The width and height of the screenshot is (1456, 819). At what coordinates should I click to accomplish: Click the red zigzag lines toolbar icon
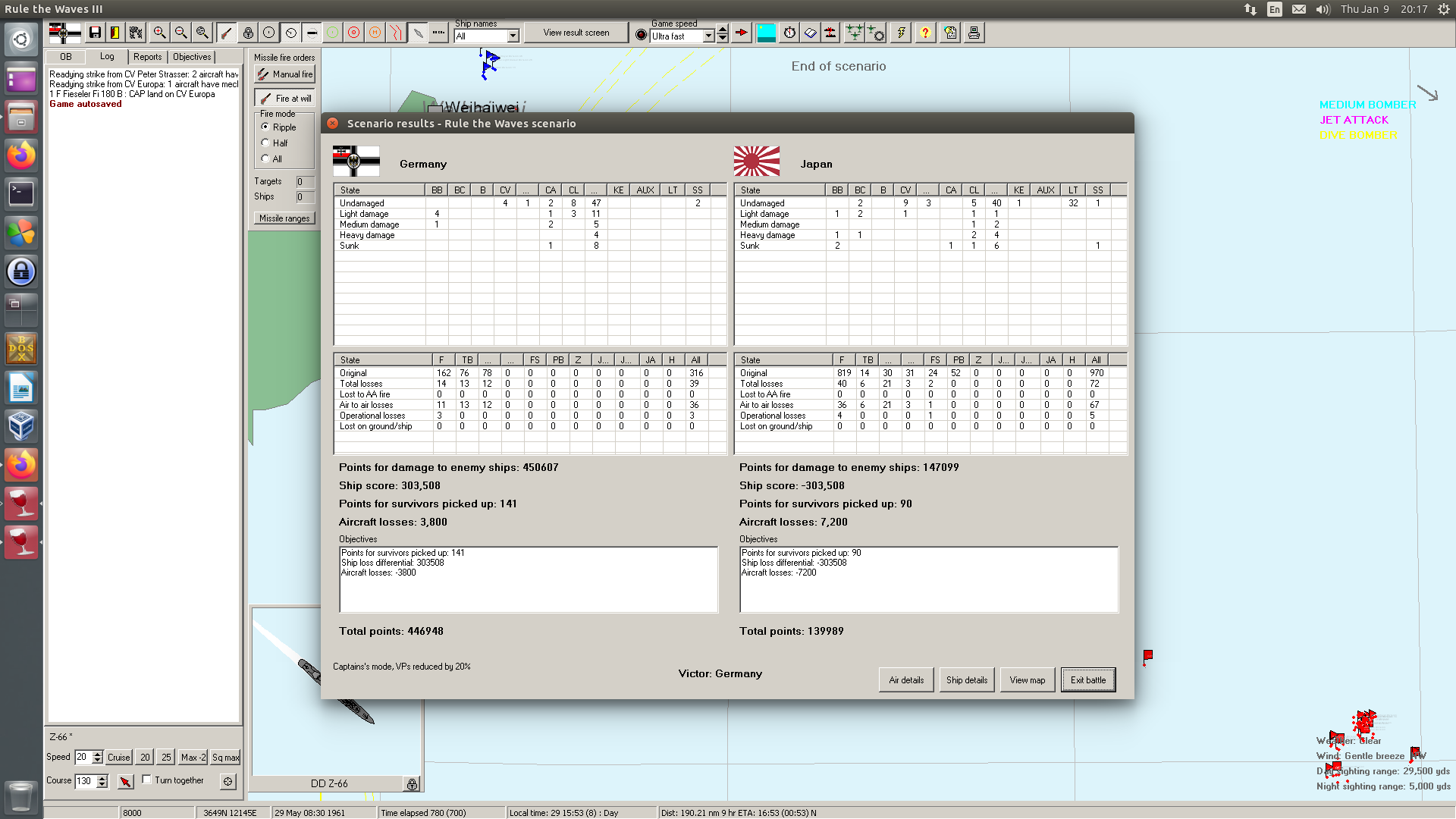coord(397,33)
